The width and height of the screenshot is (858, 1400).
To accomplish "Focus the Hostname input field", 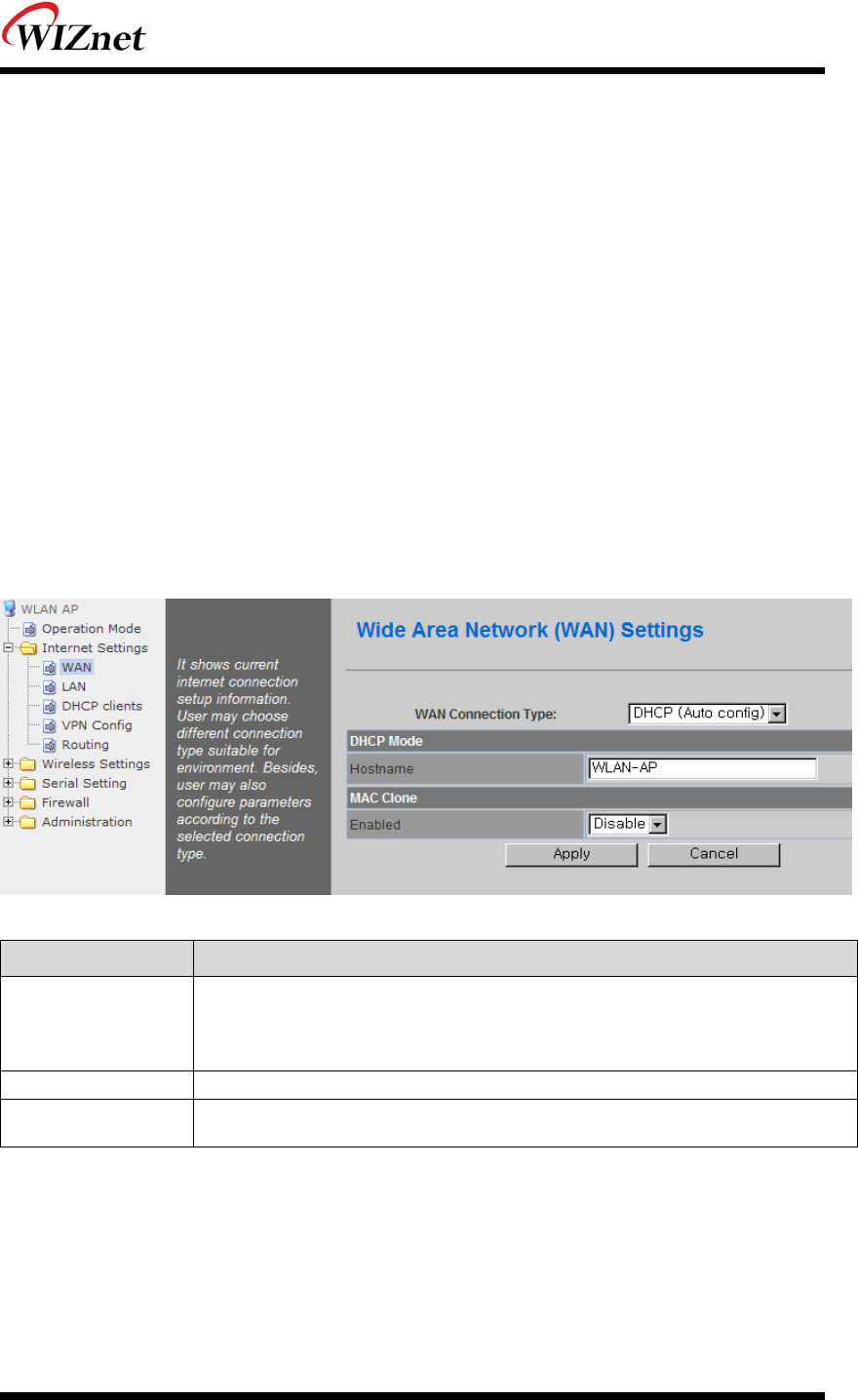I will 702,768.
